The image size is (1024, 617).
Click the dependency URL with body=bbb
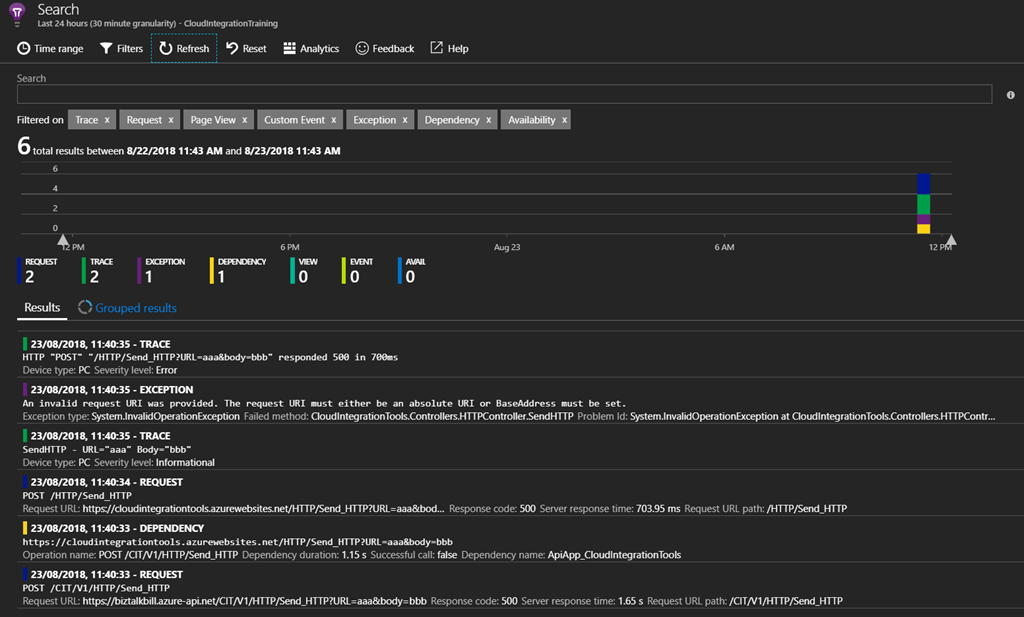click(x=238, y=542)
